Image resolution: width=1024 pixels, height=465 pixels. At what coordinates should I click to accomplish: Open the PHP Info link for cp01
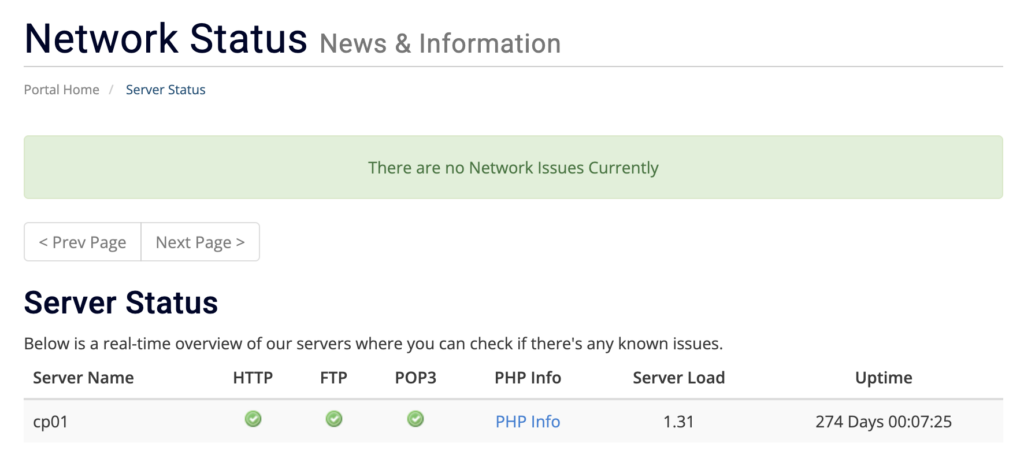click(528, 422)
